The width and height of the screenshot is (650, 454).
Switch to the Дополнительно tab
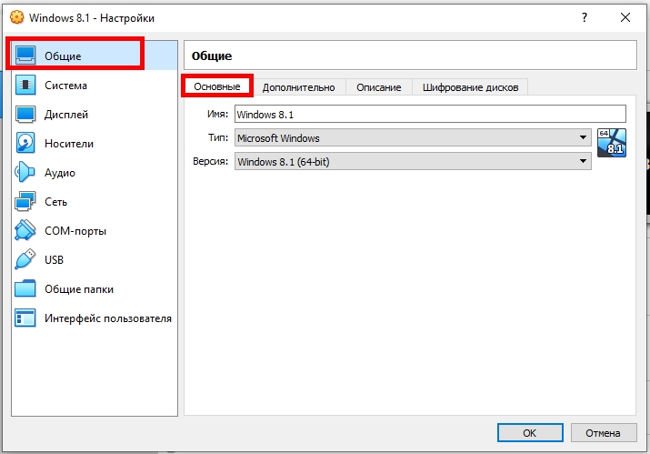coord(298,87)
